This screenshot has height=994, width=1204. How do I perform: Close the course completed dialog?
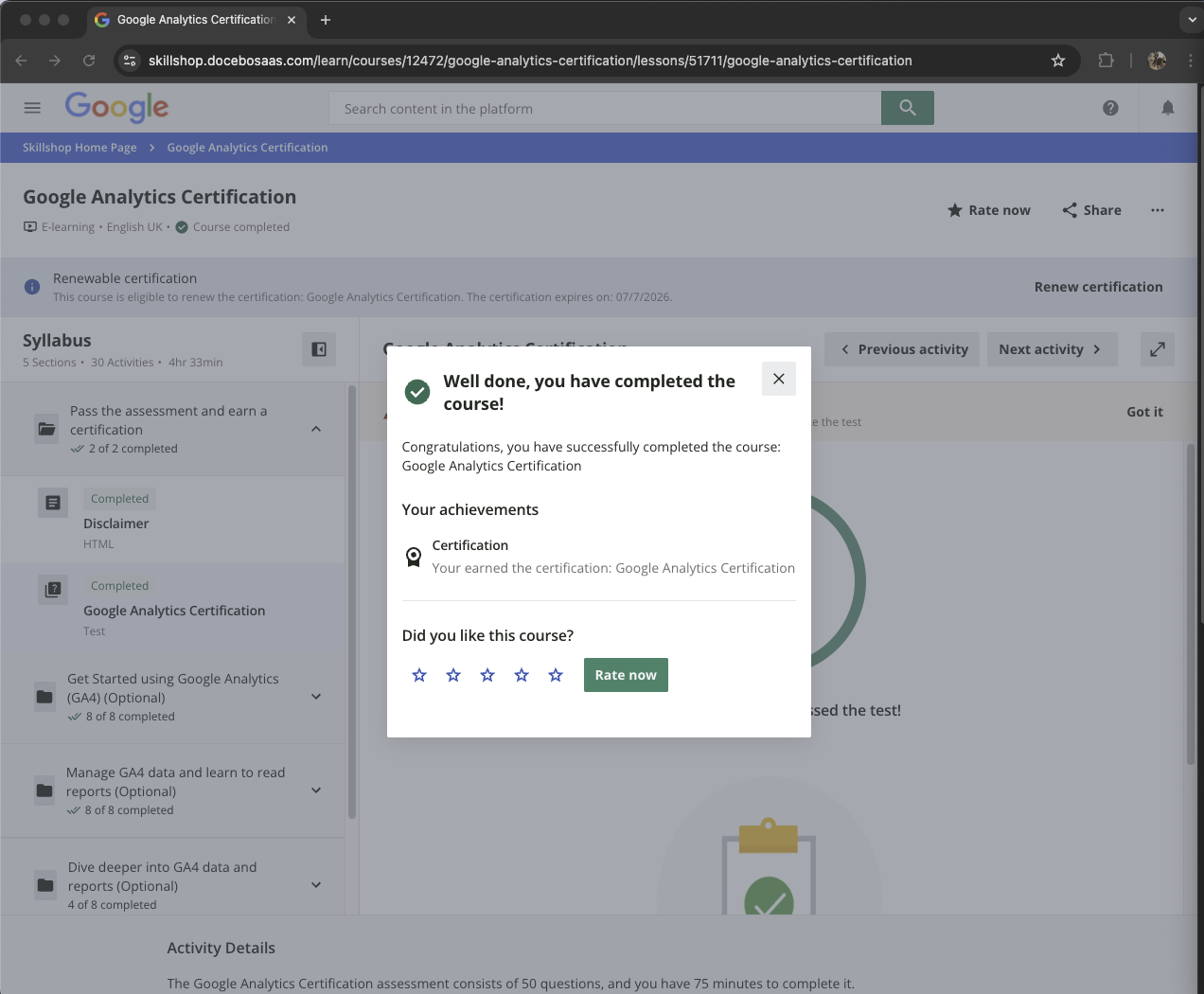tap(779, 379)
